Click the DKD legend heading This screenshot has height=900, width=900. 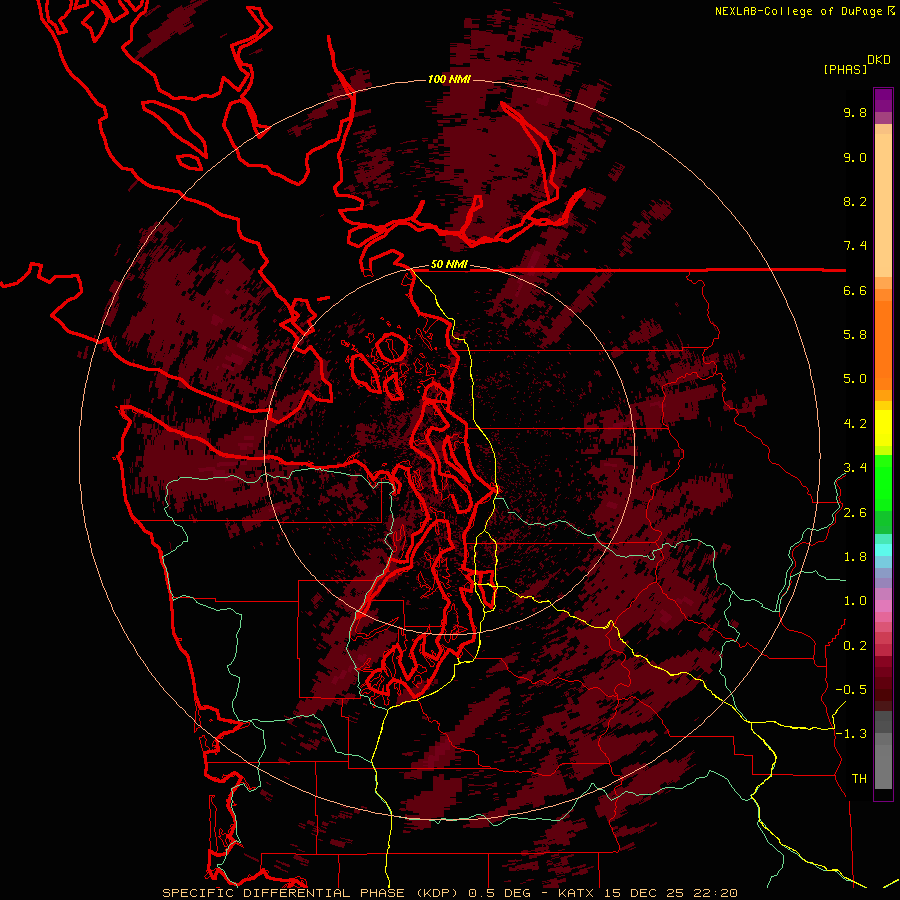pos(879,60)
